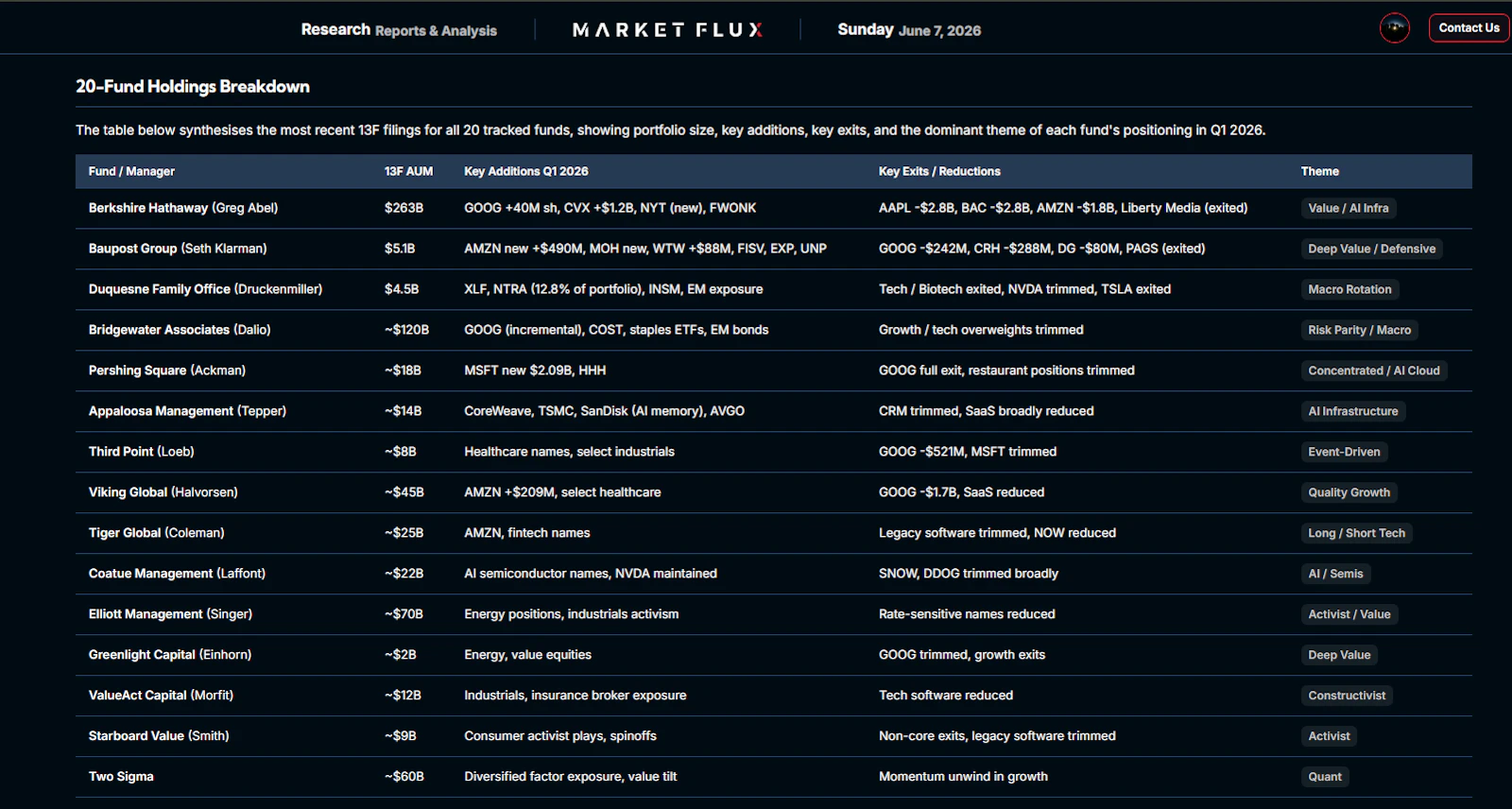The height and width of the screenshot is (809, 1512).
Task: Click Elliott Management (Singer) fund name
Action: coord(170,614)
